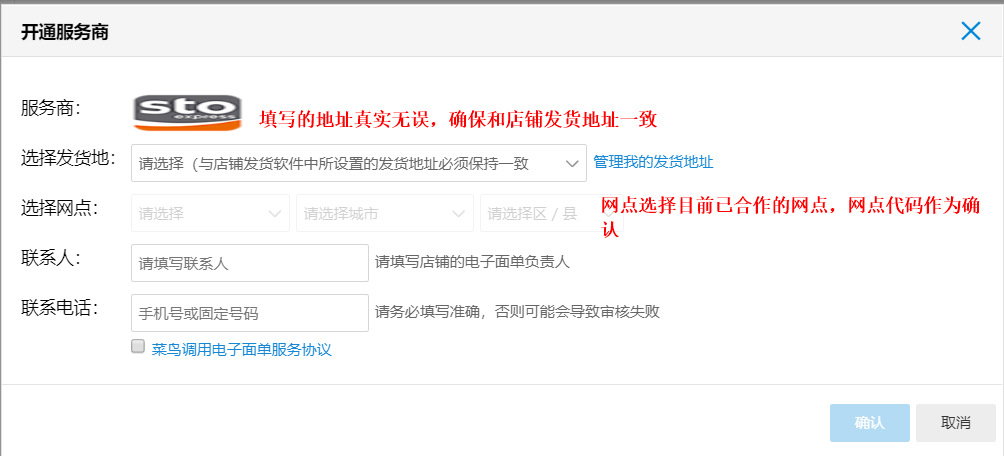Screen dimensions: 1004x456
Task: Click the 选择发货地 label
Action: point(68,158)
